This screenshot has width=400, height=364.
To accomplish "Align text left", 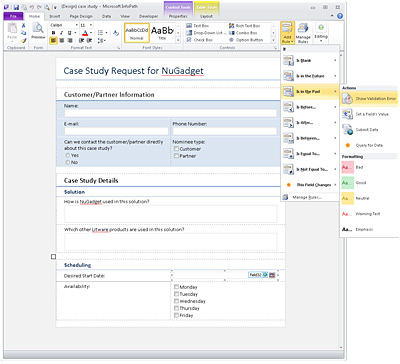I will [x=53, y=41].
